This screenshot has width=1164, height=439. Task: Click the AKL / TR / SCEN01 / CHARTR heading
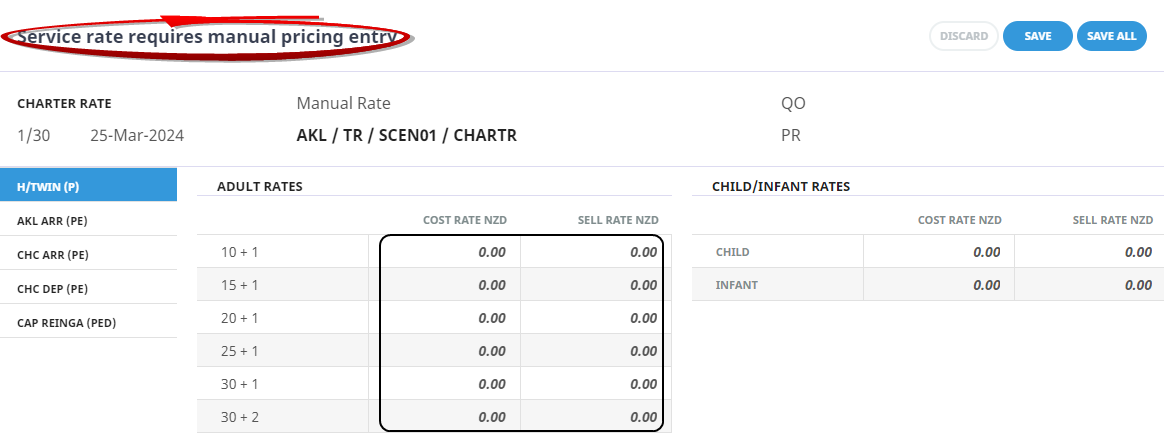pos(406,135)
